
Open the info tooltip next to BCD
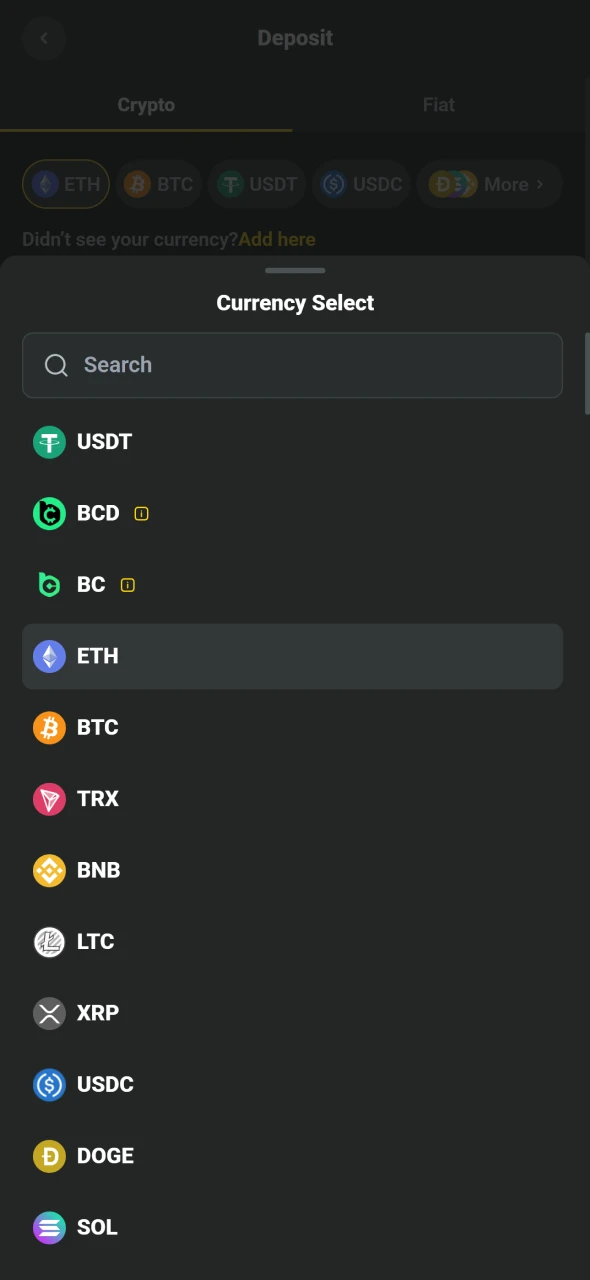141,513
